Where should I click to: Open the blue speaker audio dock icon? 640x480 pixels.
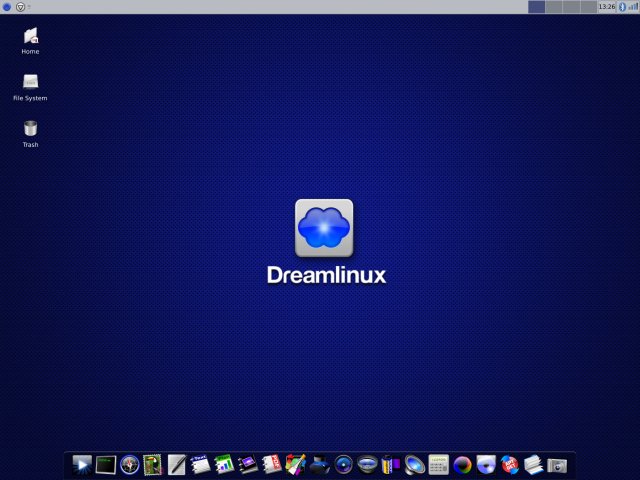click(414, 465)
